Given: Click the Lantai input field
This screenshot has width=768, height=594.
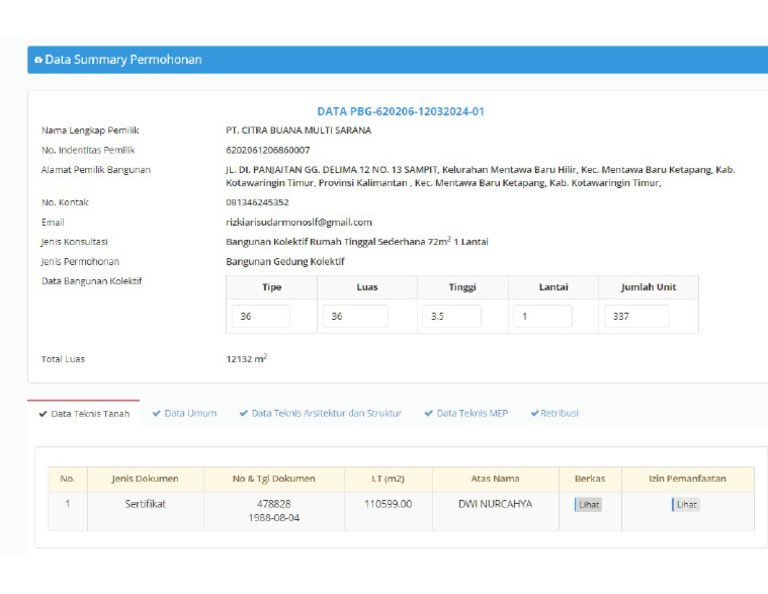Looking at the screenshot, I should [543, 316].
